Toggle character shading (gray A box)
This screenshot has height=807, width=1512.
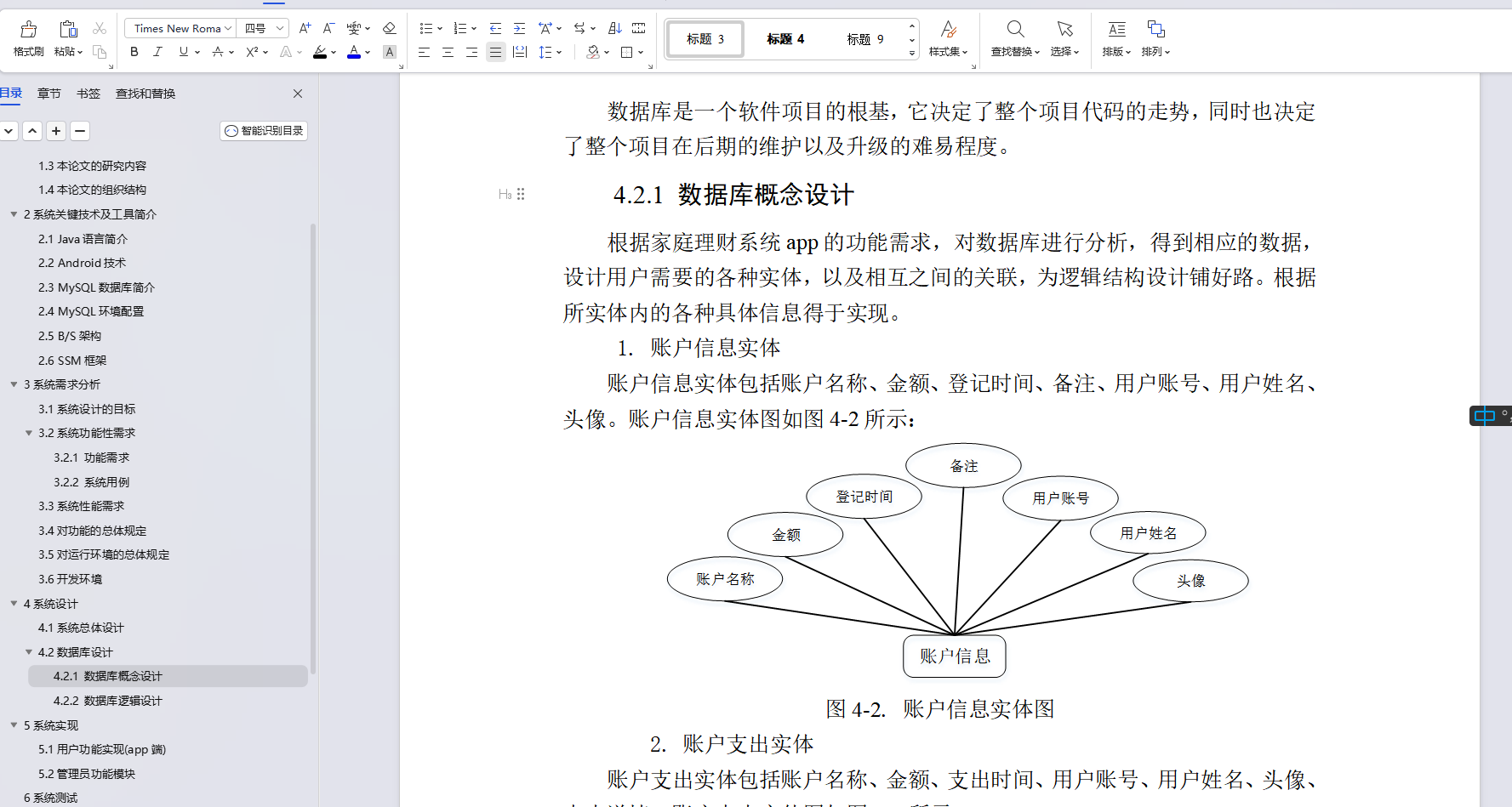point(390,52)
